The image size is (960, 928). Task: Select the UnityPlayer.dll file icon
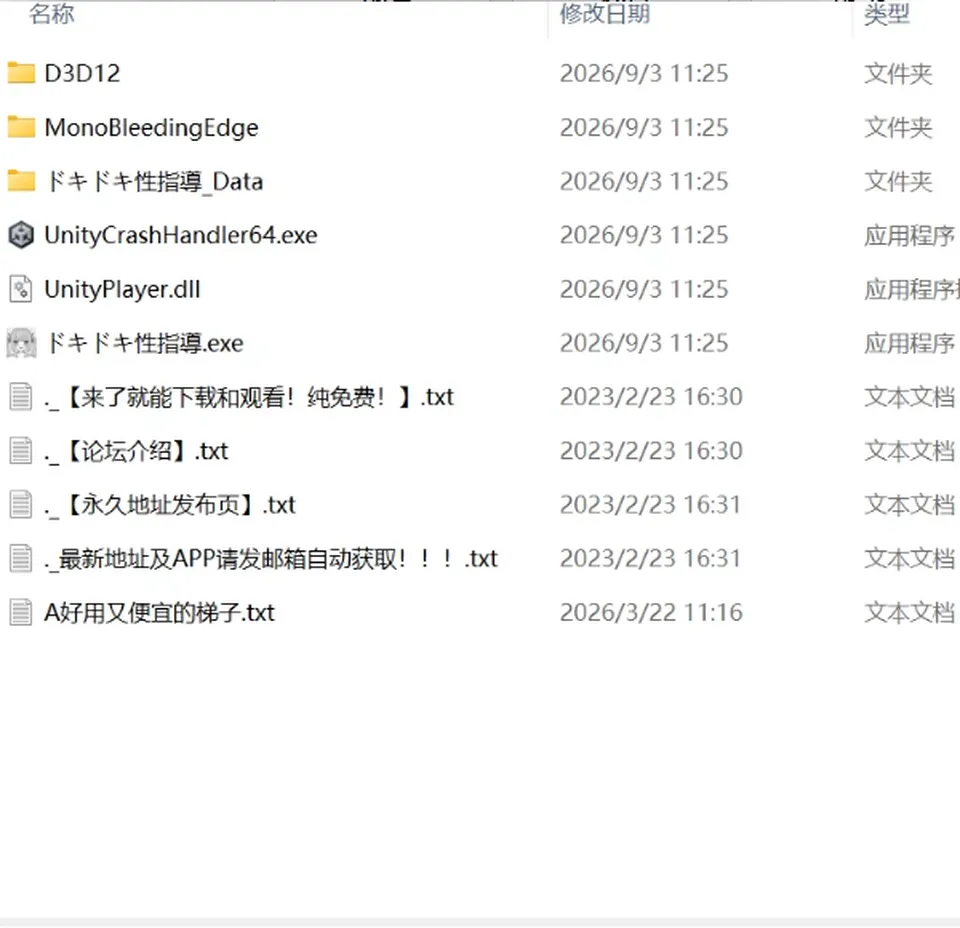point(21,289)
